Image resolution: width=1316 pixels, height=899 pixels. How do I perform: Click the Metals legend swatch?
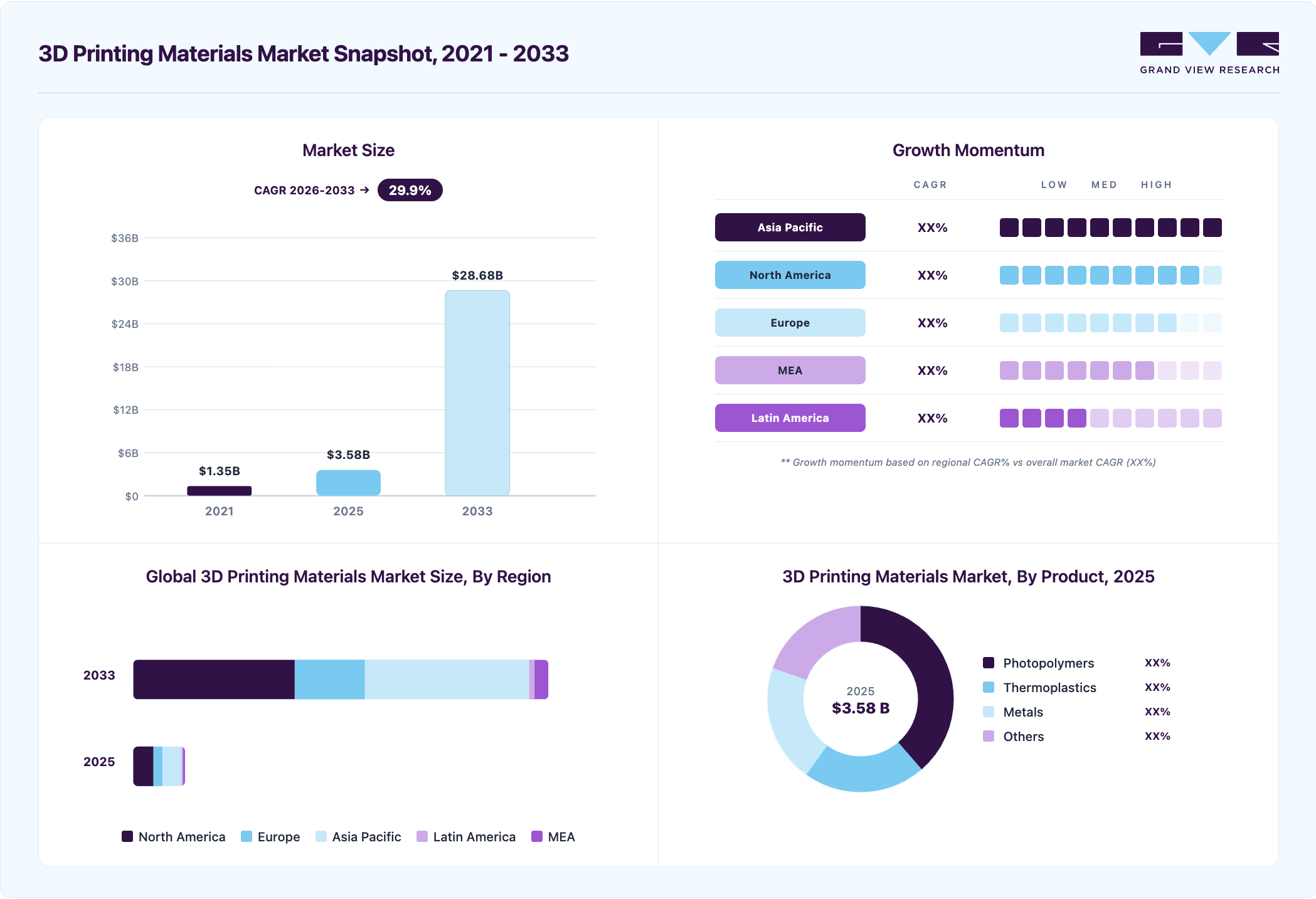click(x=989, y=712)
